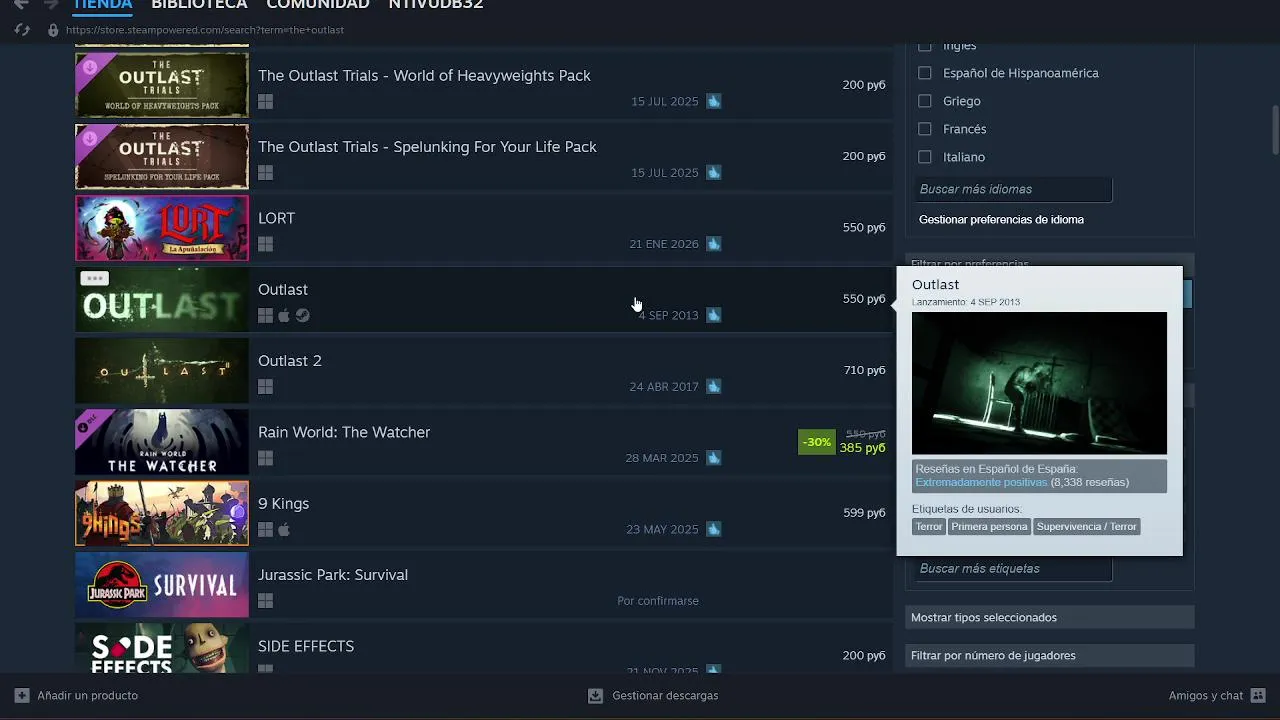Expand Filtrar por número de jugadores
The height and width of the screenshot is (720, 1280).
1050,655
